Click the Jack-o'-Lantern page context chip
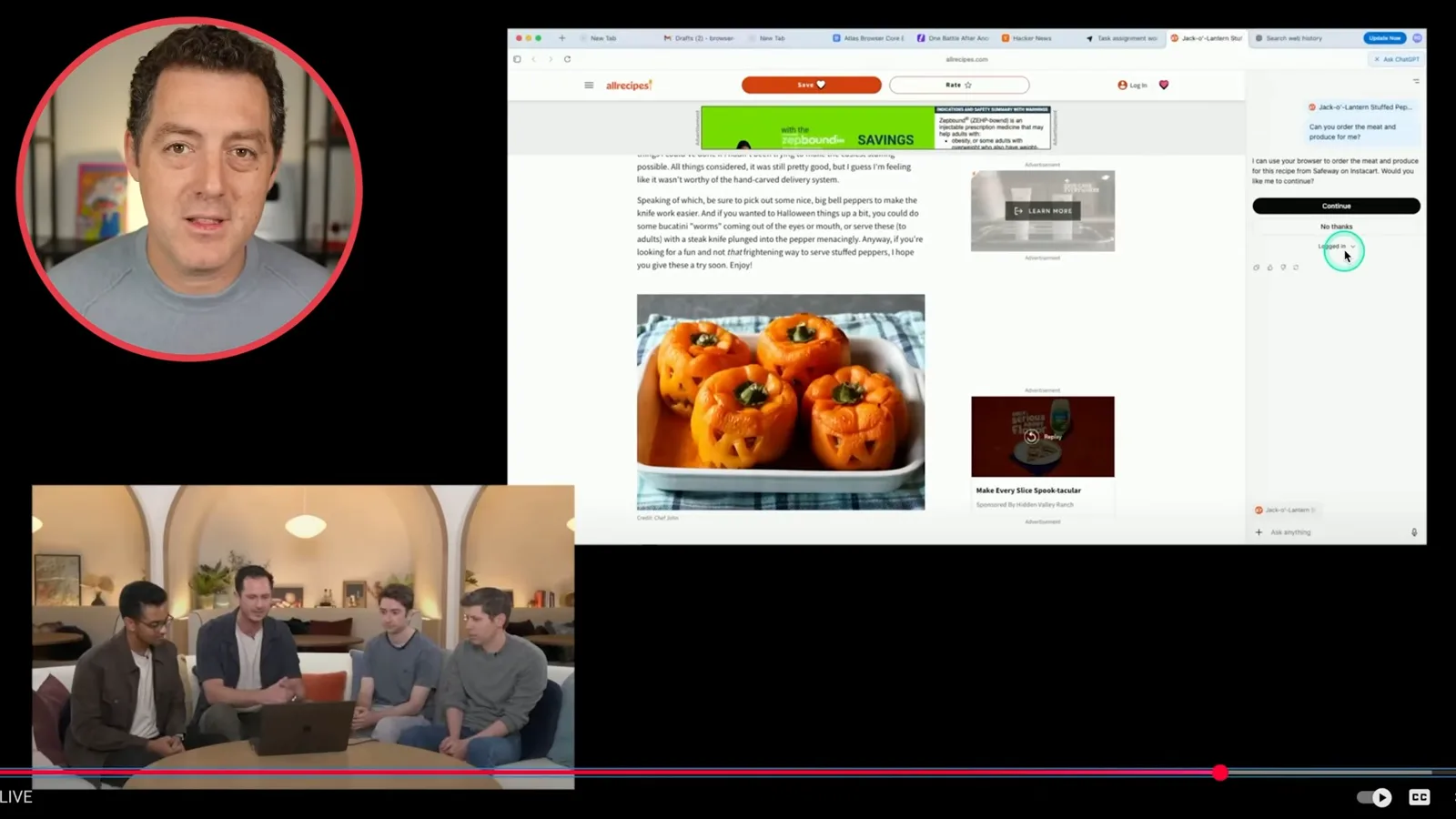Screen dimensions: 1456x819 [x=1285, y=510]
